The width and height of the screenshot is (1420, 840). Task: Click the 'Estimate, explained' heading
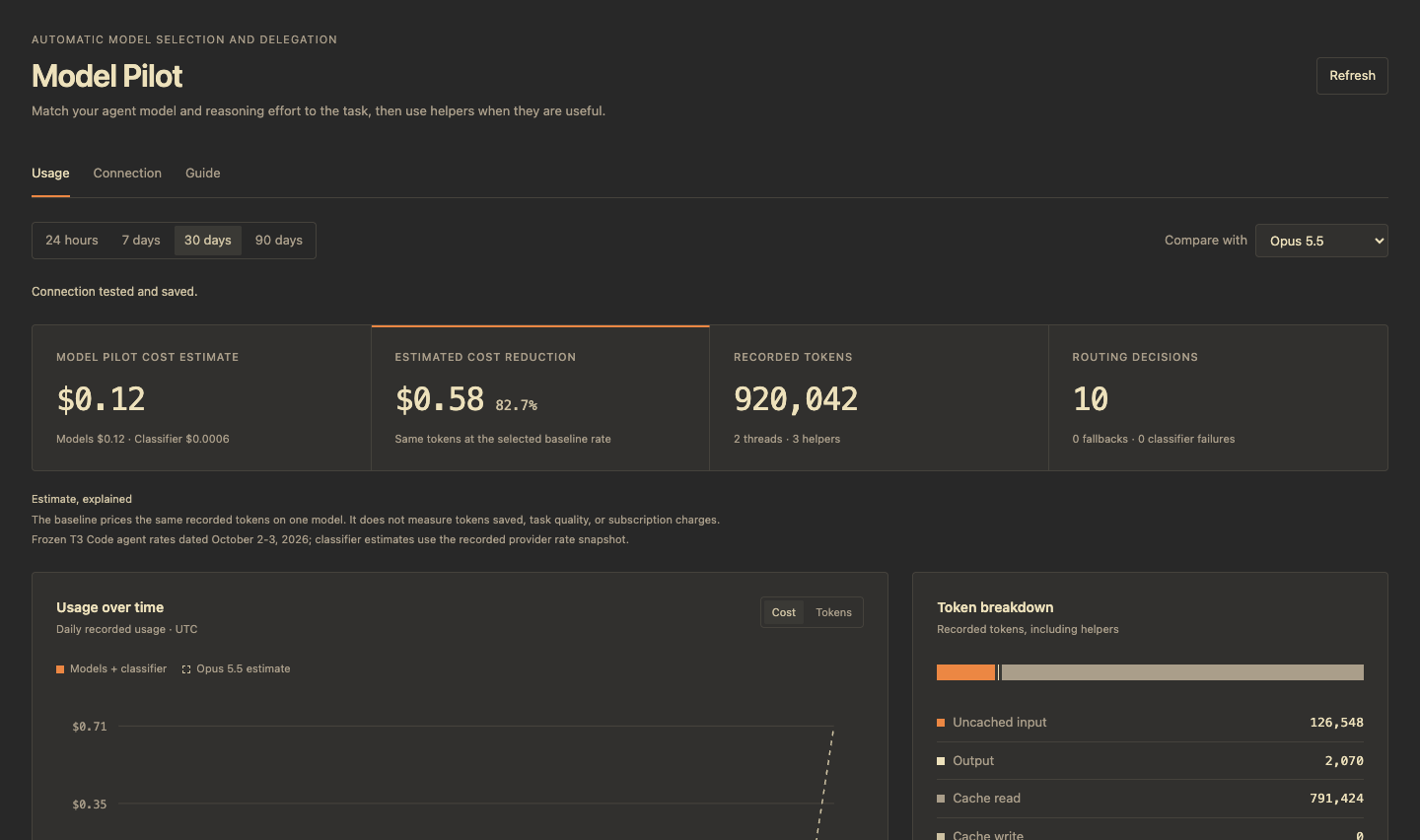[x=82, y=499]
